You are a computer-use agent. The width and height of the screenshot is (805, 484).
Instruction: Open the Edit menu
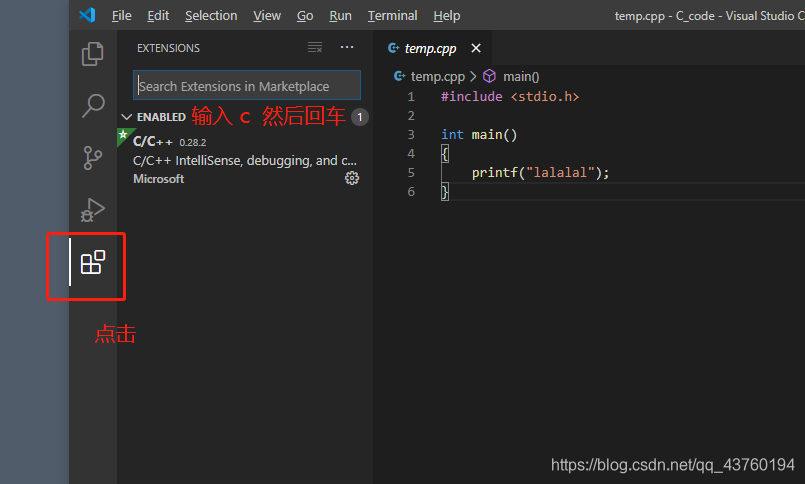tap(158, 16)
